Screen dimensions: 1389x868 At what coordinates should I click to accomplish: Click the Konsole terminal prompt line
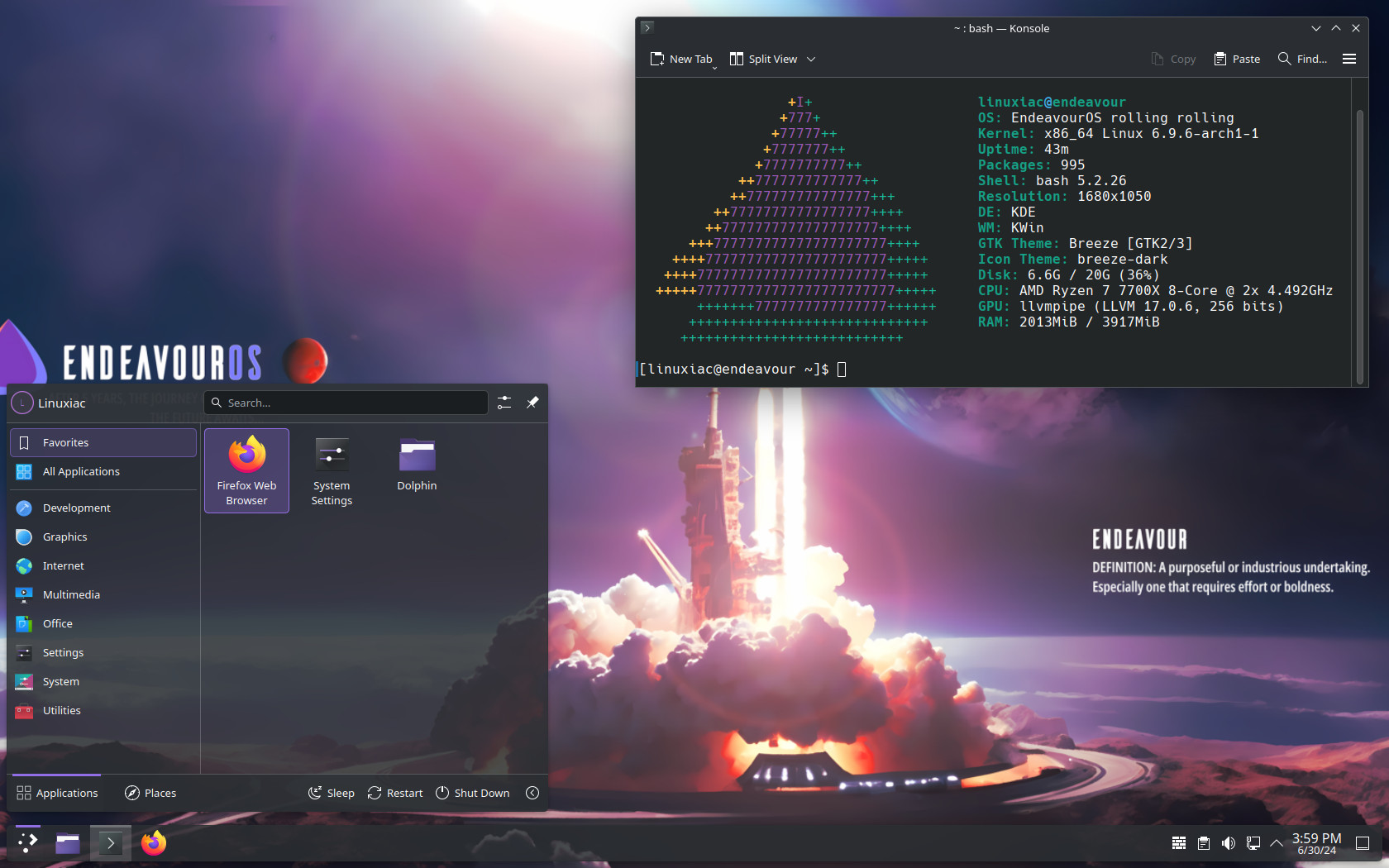(742, 370)
